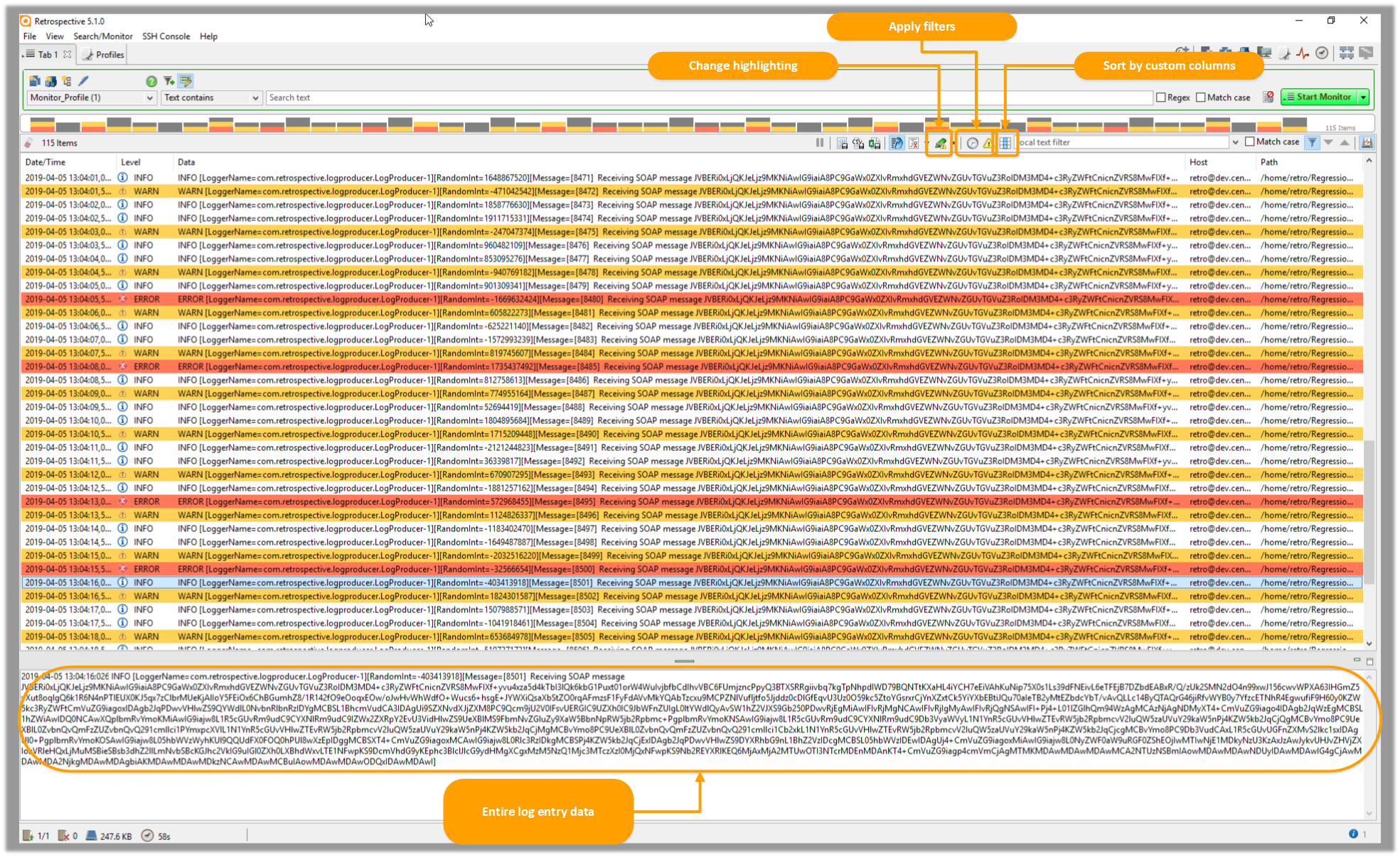The width and height of the screenshot is (1400, 857).
Task: Close Tab 1 with its X
Action: click(x=68, y=54)
